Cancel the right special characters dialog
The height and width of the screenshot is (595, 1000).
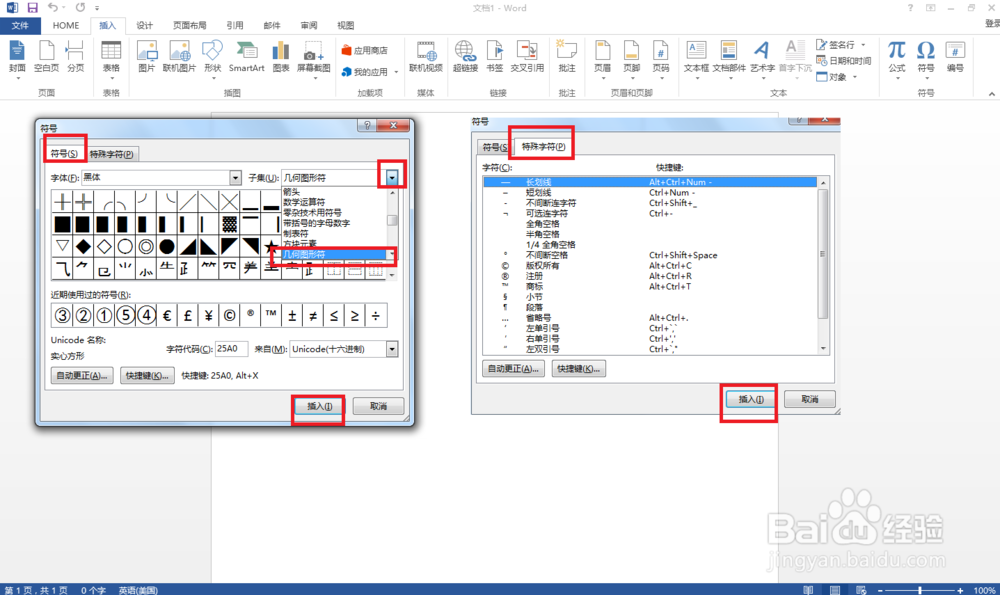pos(809,399)
